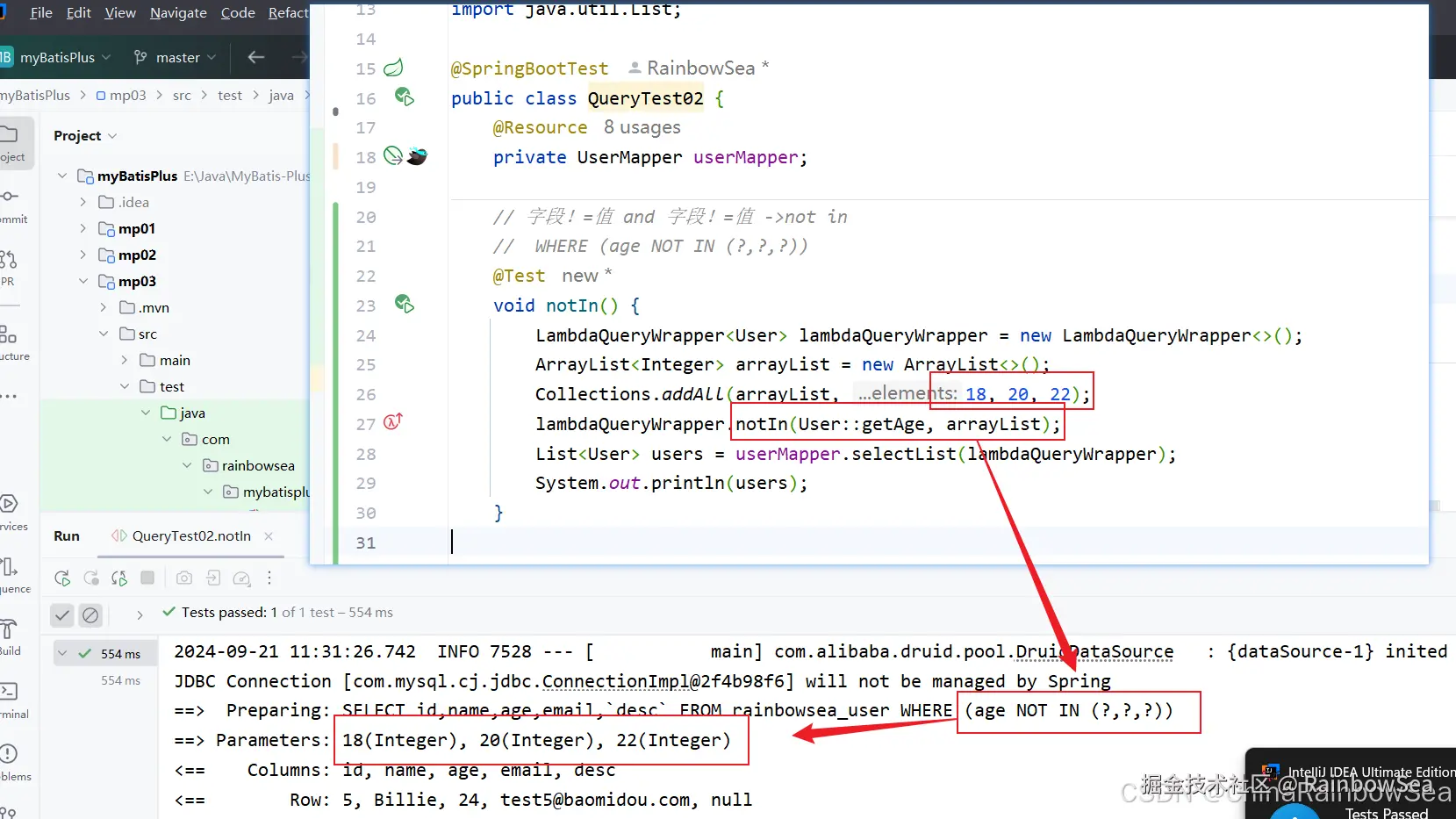The height and width of the screenshot is (819, 1456).
Task: Rerun the QueryTest02.notIn test
Action: (62, 578)
